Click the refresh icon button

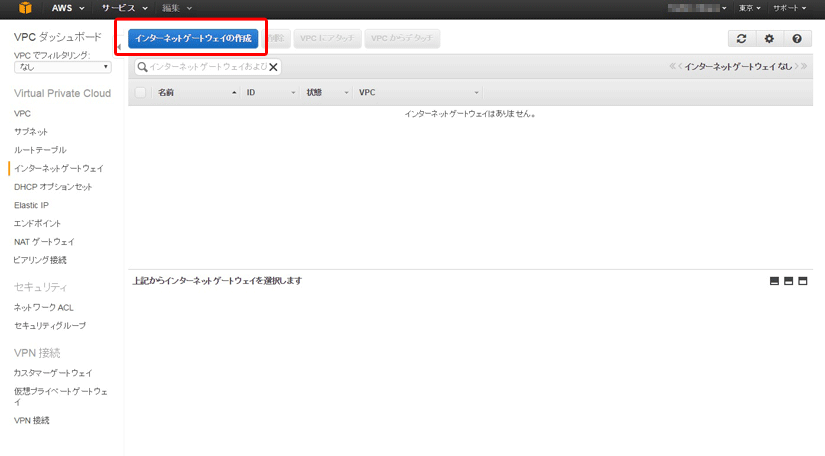coord(741,38)
